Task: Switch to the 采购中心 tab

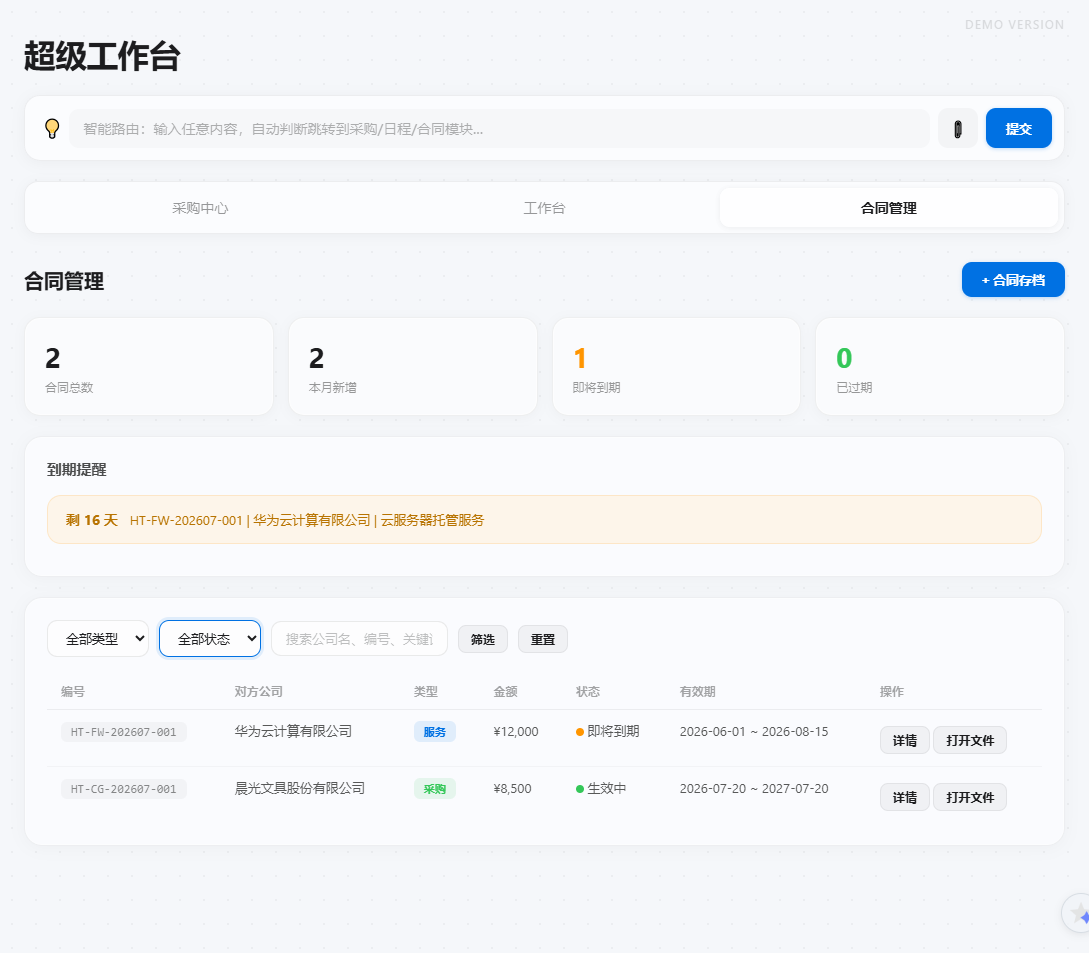Action: coord(200,208)
